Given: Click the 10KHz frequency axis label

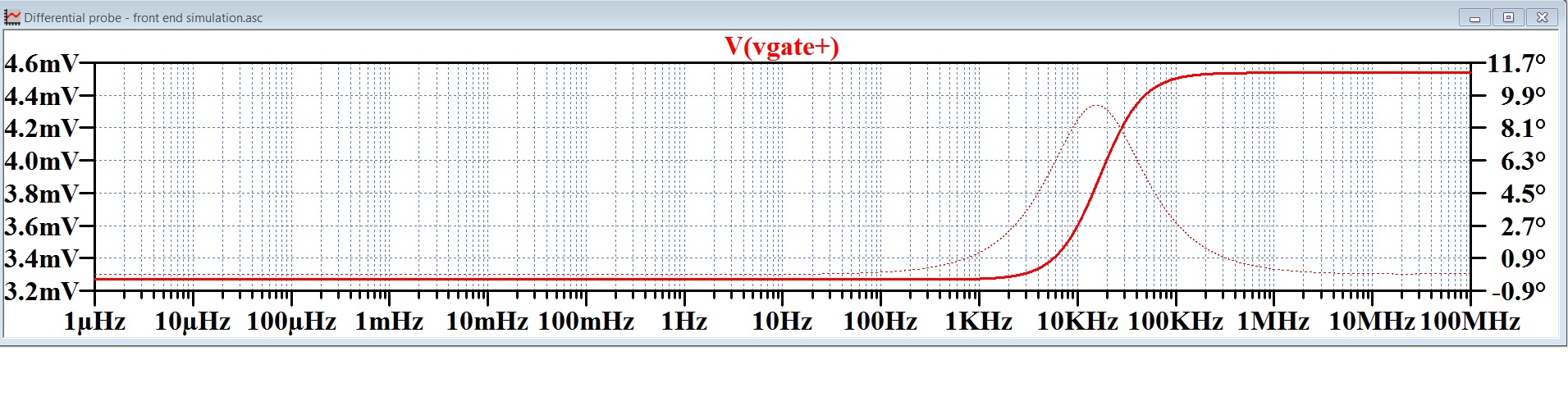Looking at the screenshot, I should [1077, 321].
